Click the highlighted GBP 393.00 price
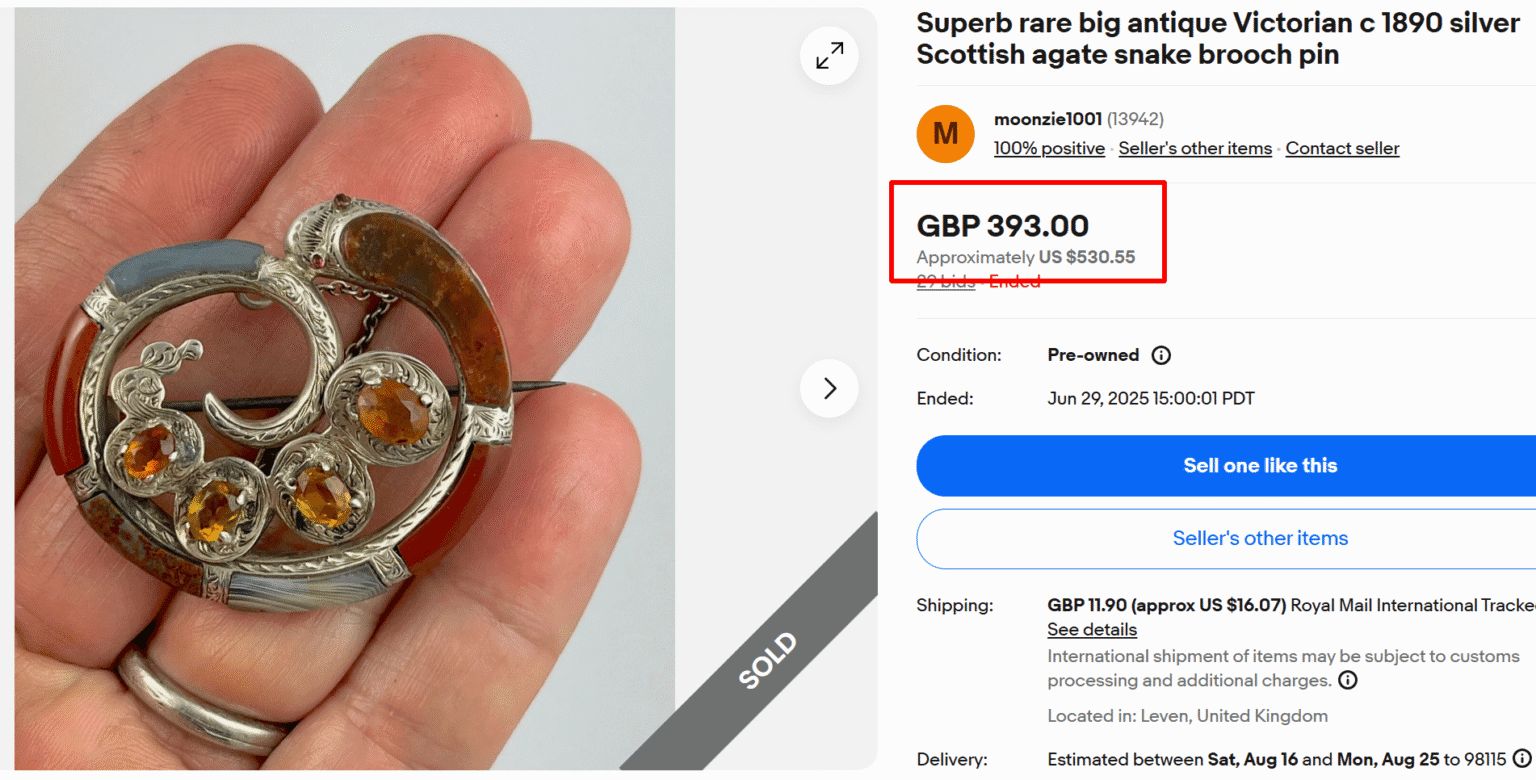This screenshot has width=1536, height=780. (x=1003, y=226)
